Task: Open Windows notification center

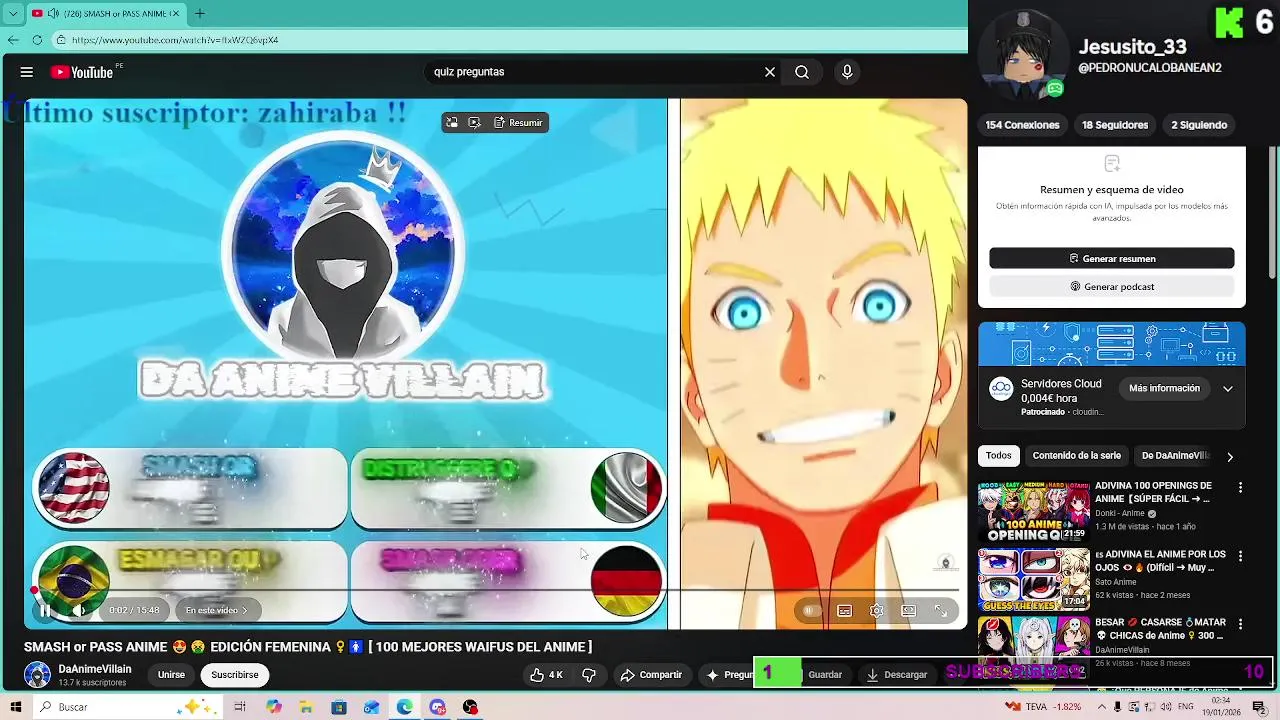Action: click(1260, 707)
